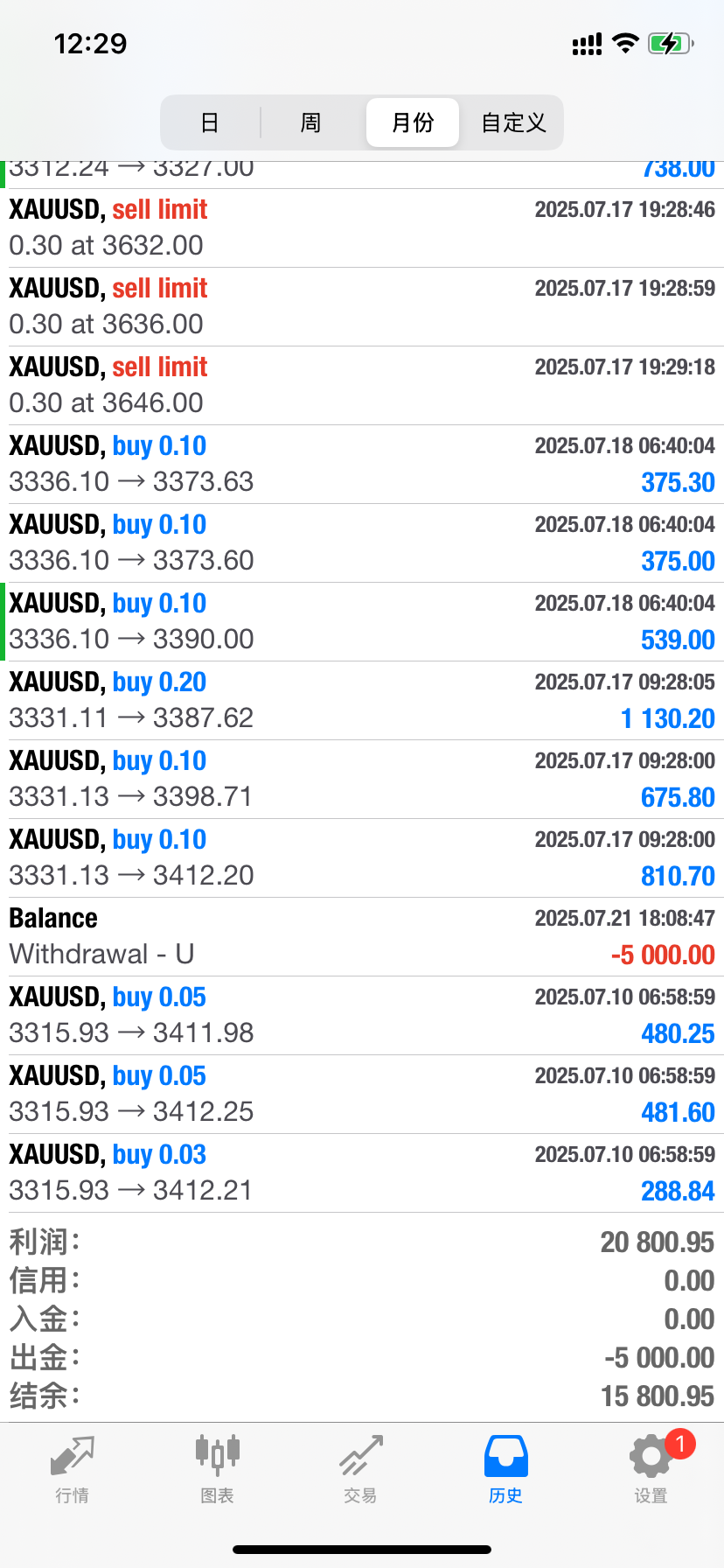This screenshot has width=724, height=1568.
Task: Choose the 自定义 custom period
Action: coord(513,122)
